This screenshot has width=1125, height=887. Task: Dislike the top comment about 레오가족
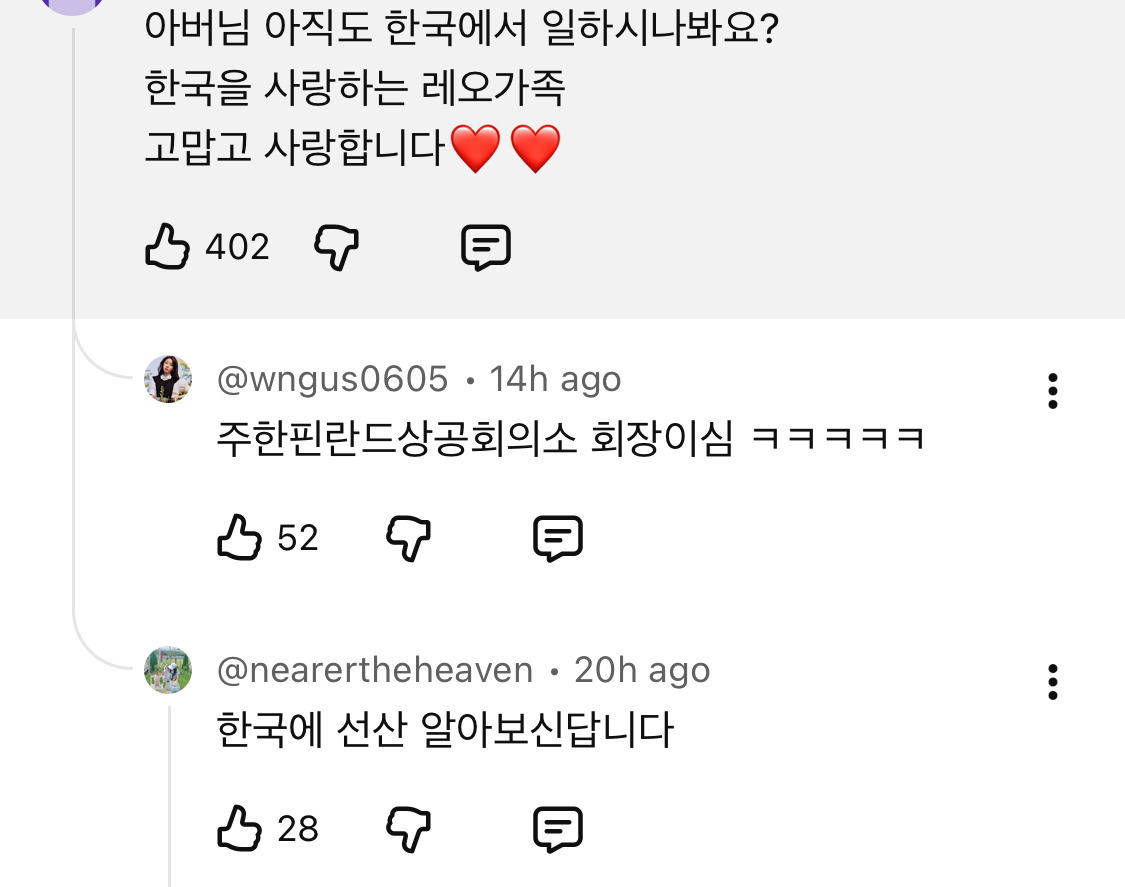point(337,246)
